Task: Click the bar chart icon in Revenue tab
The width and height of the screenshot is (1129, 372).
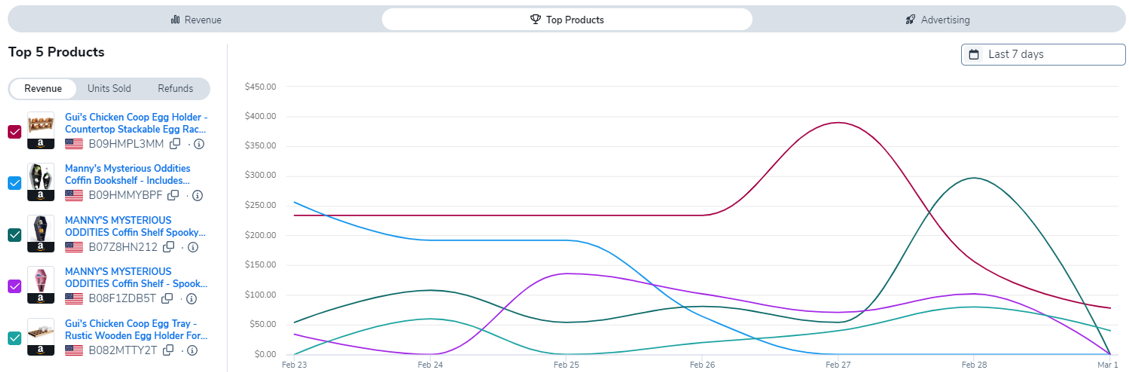Action: (175, 19)
